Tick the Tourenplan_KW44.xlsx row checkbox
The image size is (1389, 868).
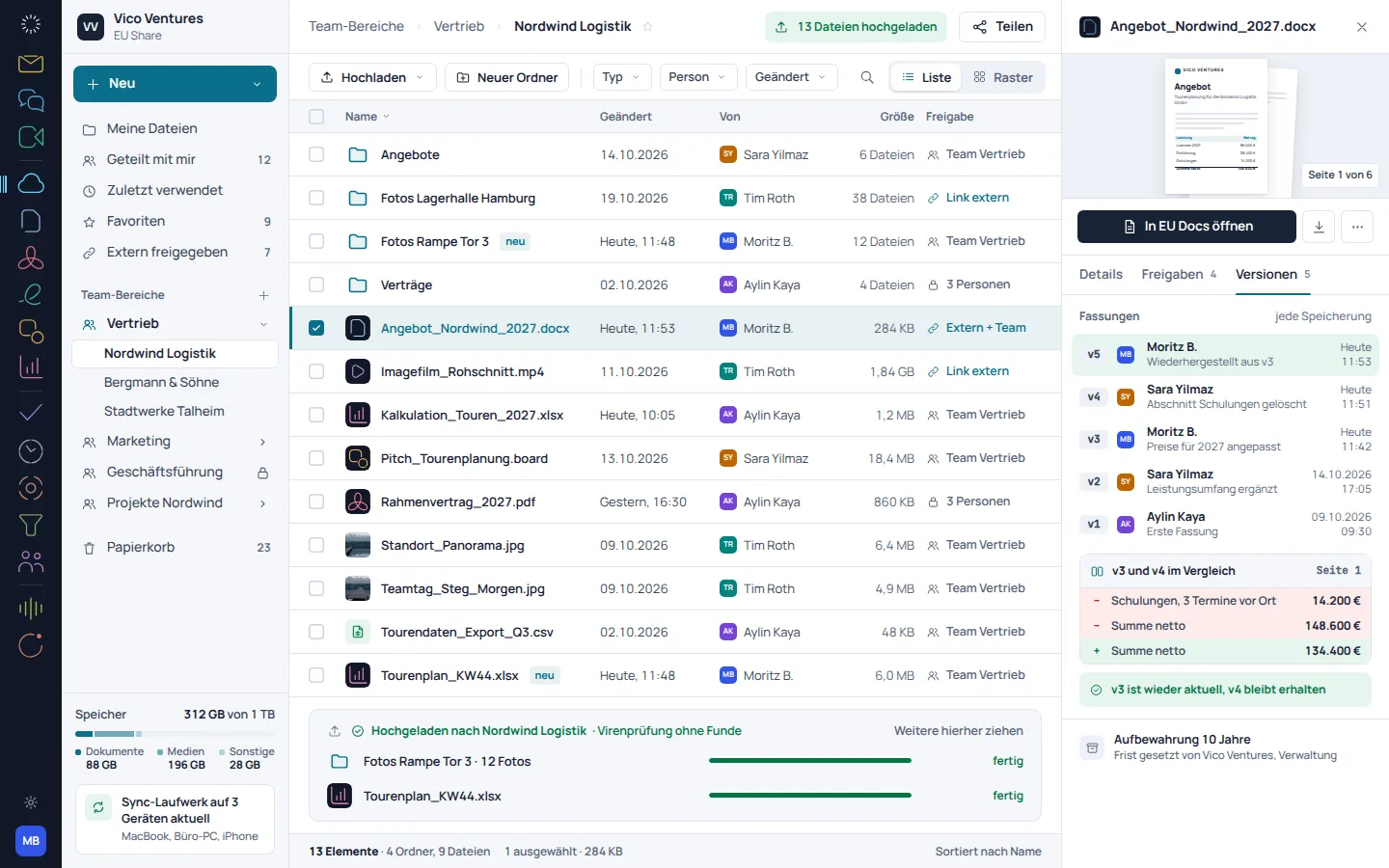pos(316,675)
